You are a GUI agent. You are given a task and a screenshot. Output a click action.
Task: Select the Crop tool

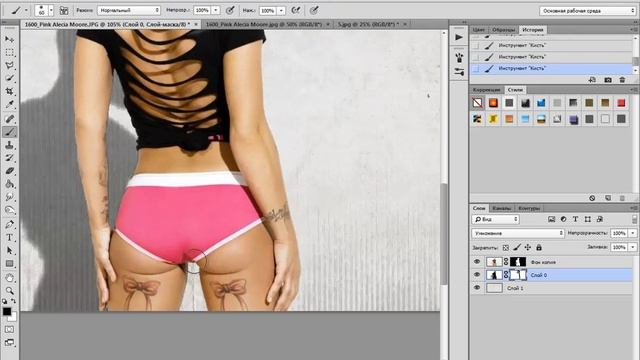pyautogui.click(x=9, y=91)
